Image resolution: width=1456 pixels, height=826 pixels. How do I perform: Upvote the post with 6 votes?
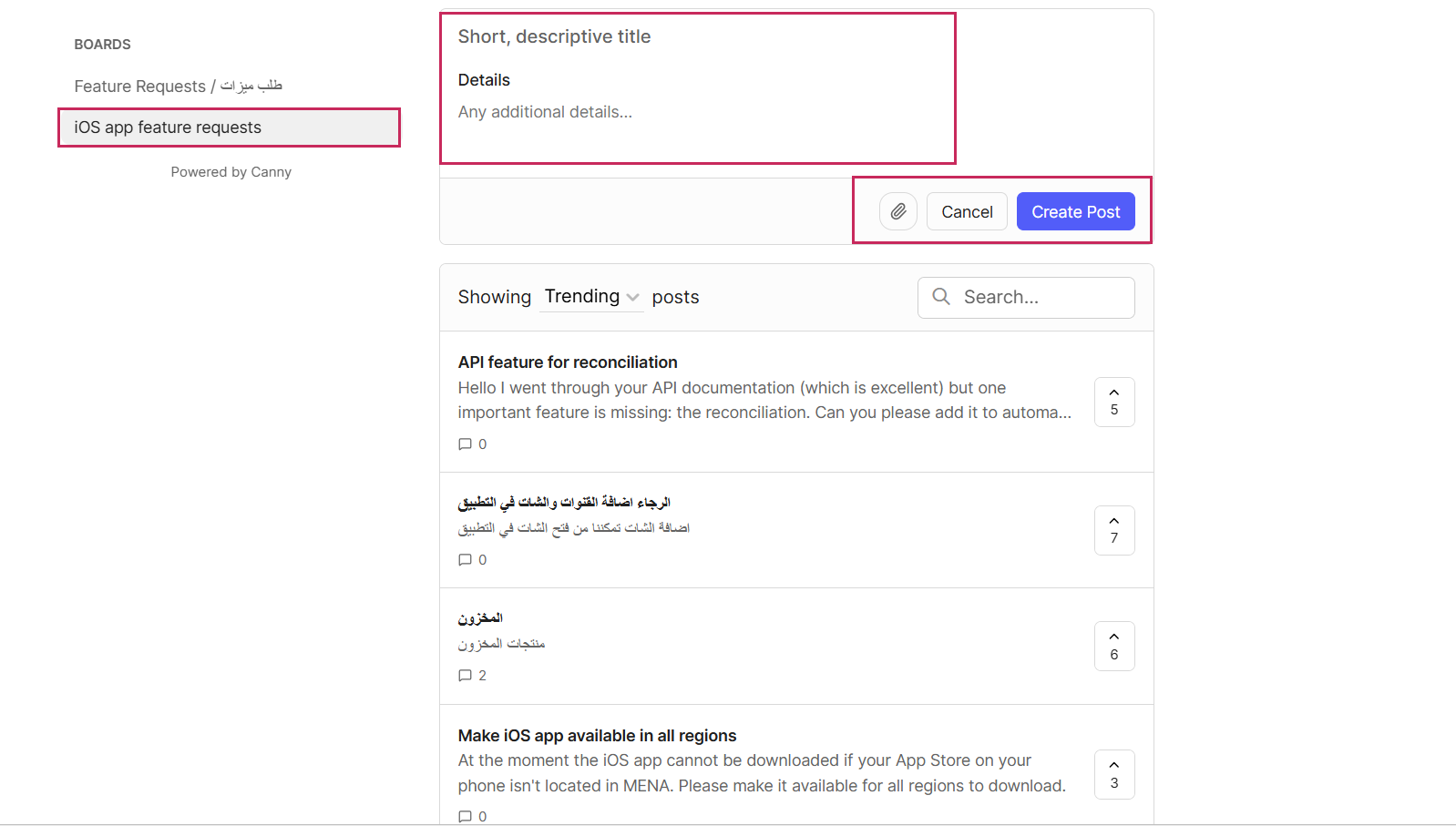point(1113,646)
